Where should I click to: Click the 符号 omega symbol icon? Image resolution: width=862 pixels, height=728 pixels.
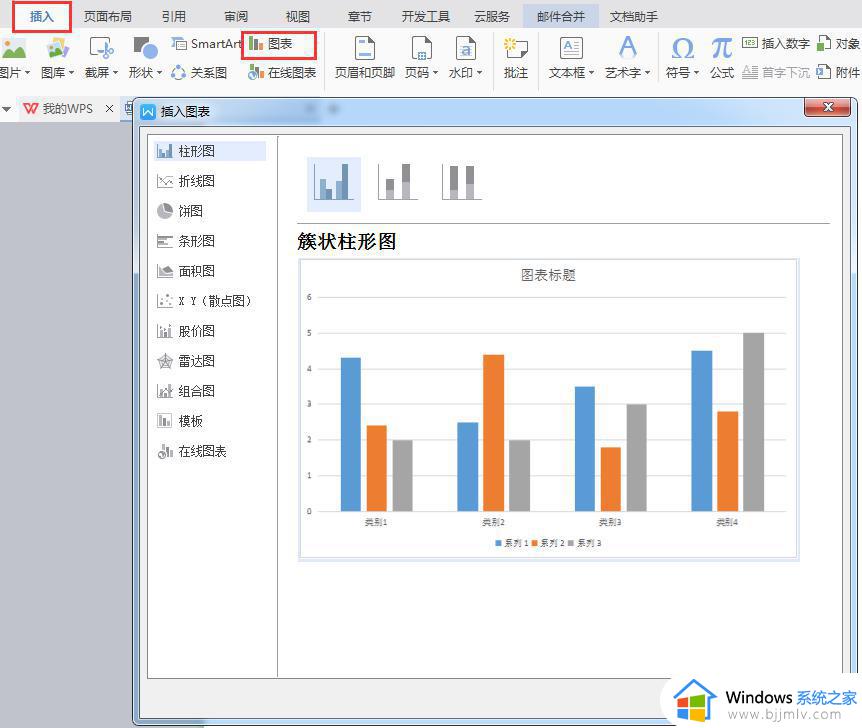(x=682, y=48)
